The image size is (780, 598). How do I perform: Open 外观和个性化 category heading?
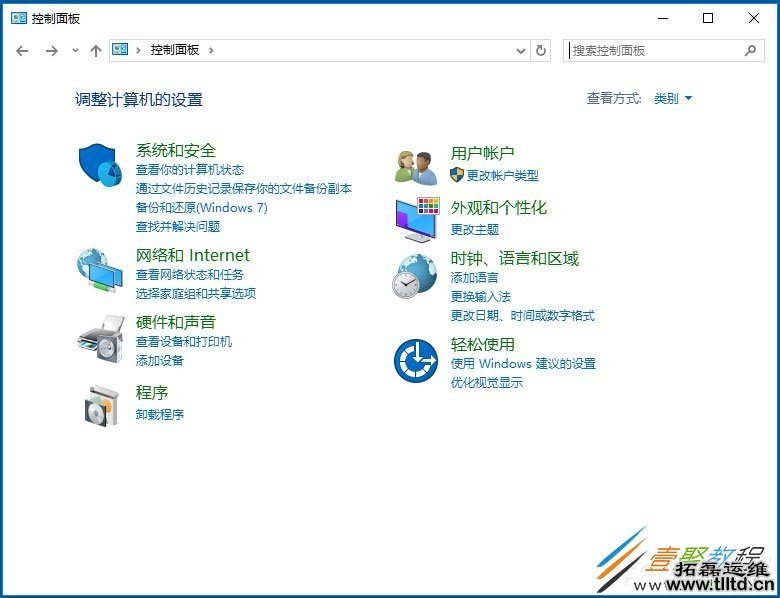[498, 207]
